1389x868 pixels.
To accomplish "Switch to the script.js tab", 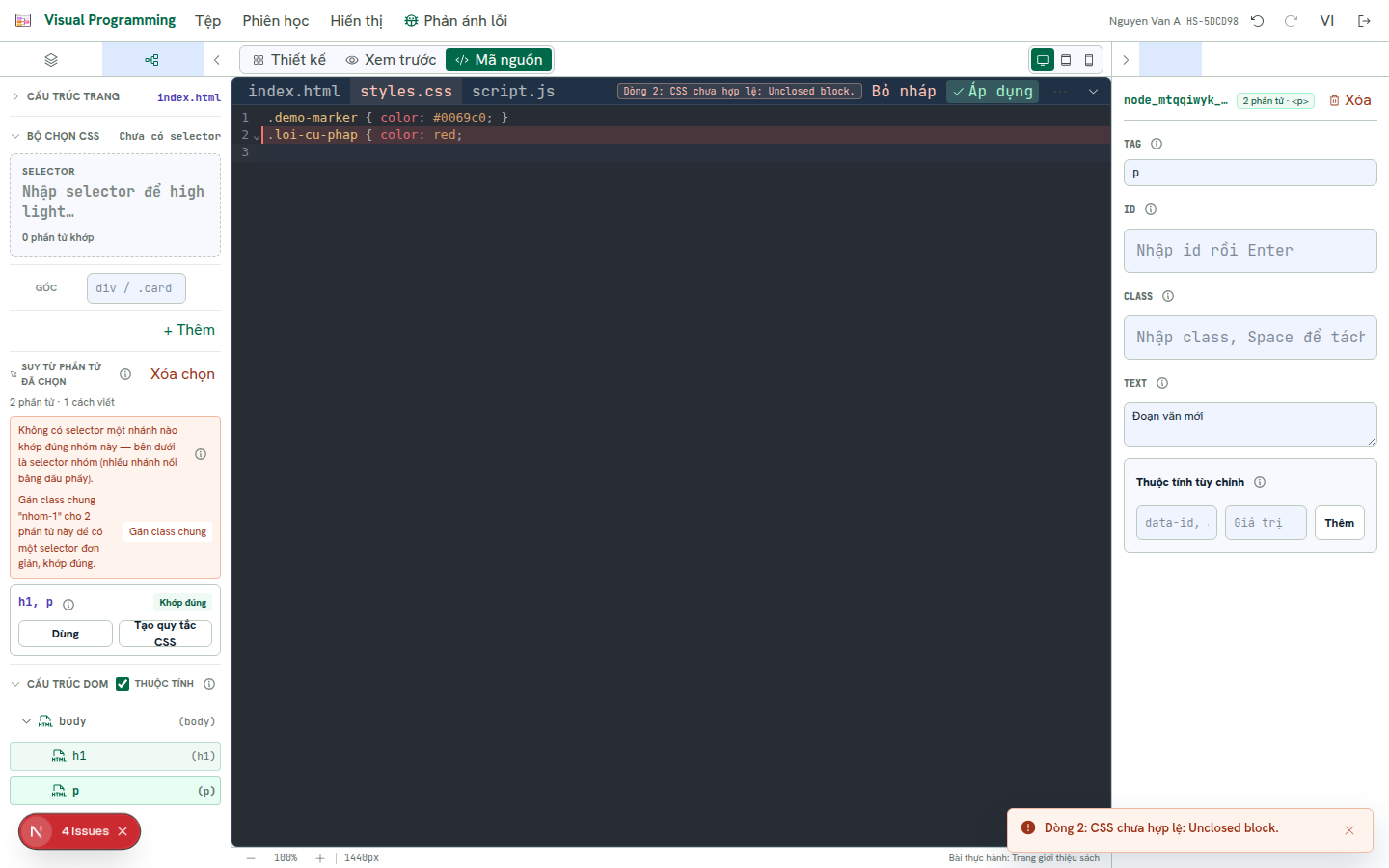I will 513,92.
